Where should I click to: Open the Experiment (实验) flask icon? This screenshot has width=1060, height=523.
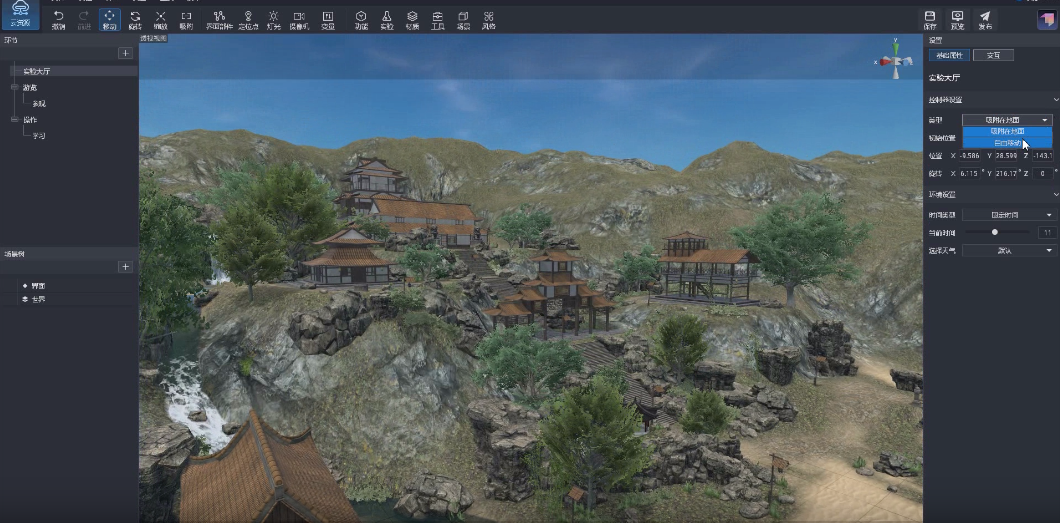387,18
